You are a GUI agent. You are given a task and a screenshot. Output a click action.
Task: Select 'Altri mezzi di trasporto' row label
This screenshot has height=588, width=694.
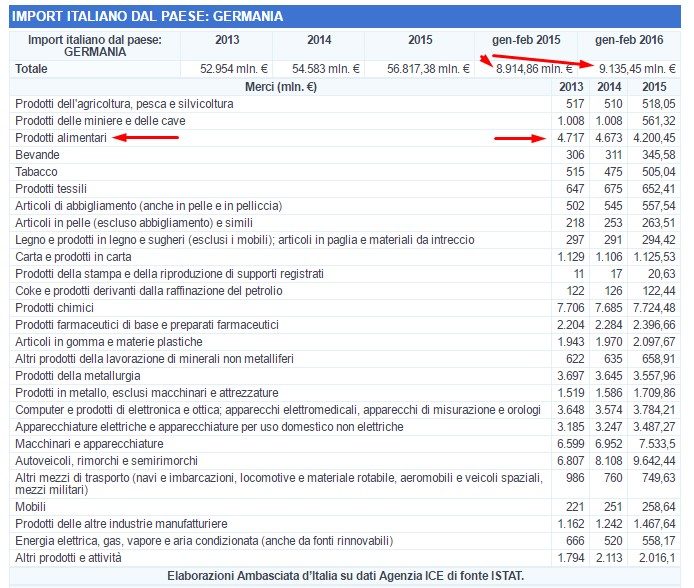pos(279,484)
